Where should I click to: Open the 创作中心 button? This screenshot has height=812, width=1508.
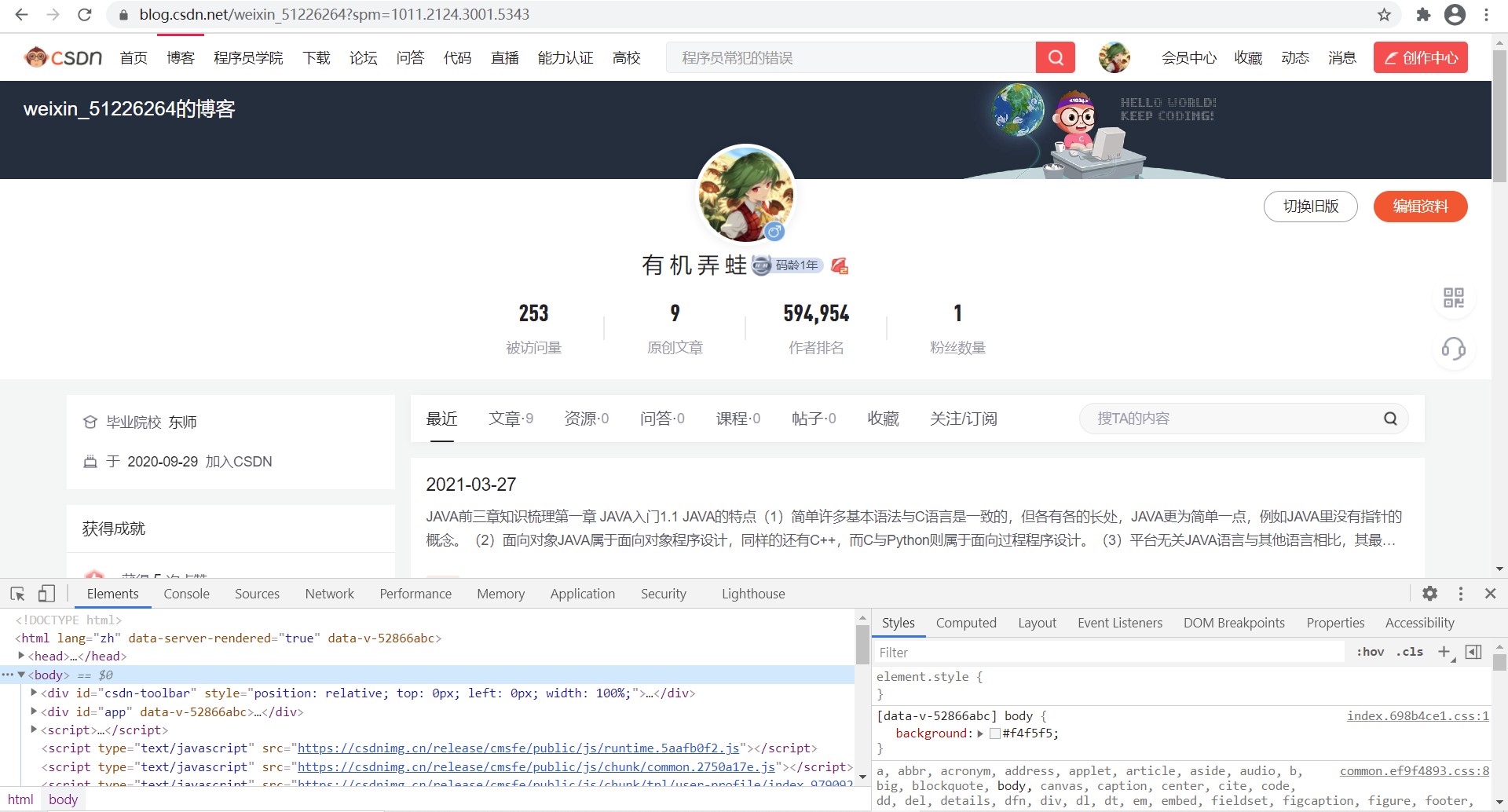pyautogui.click(x=1420, y=57)
